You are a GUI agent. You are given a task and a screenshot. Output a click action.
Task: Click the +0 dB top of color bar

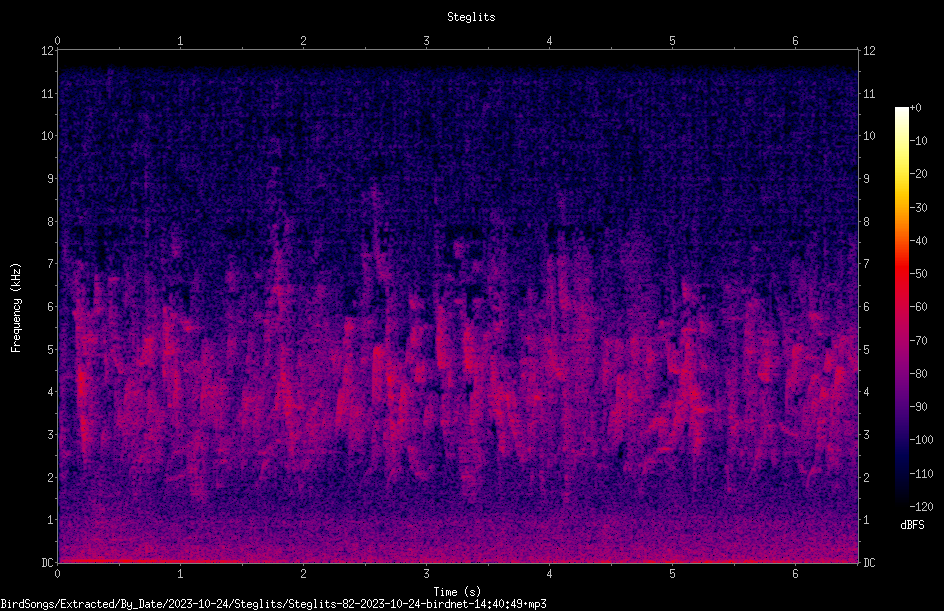pyautogui.click(x=916, y=108)
